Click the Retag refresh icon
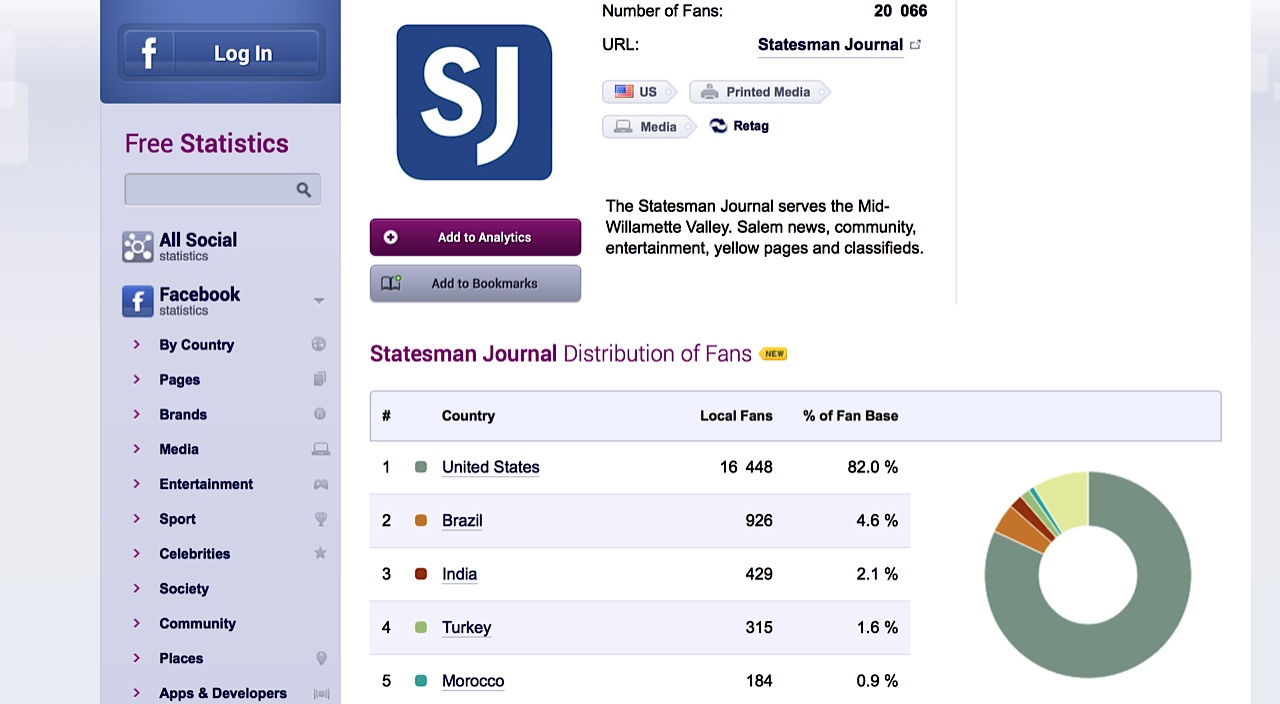The width and height of the screenshot is (1280, 704). [x=718, y=126]
